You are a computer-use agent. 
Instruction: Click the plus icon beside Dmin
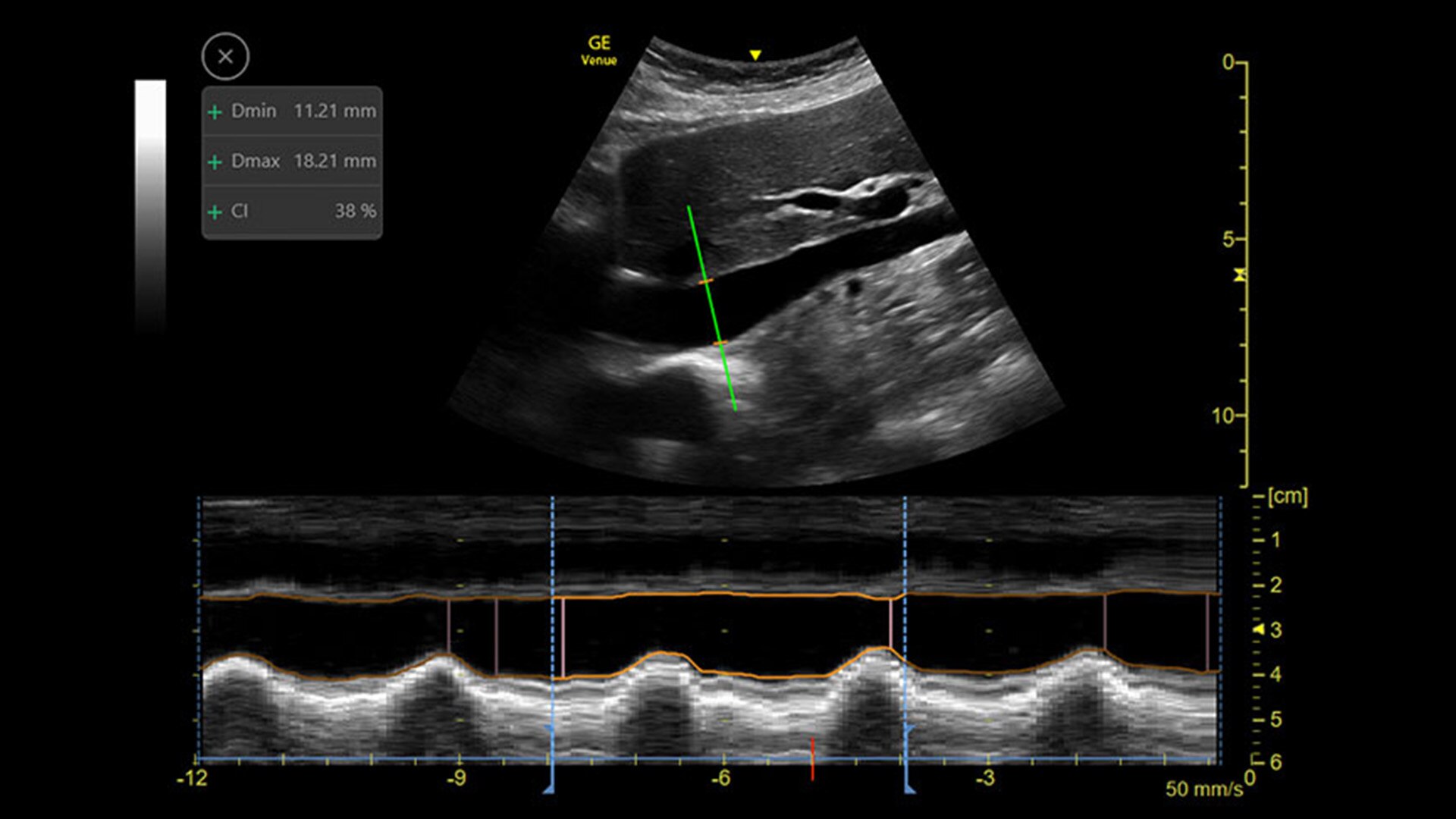point(215,112)
